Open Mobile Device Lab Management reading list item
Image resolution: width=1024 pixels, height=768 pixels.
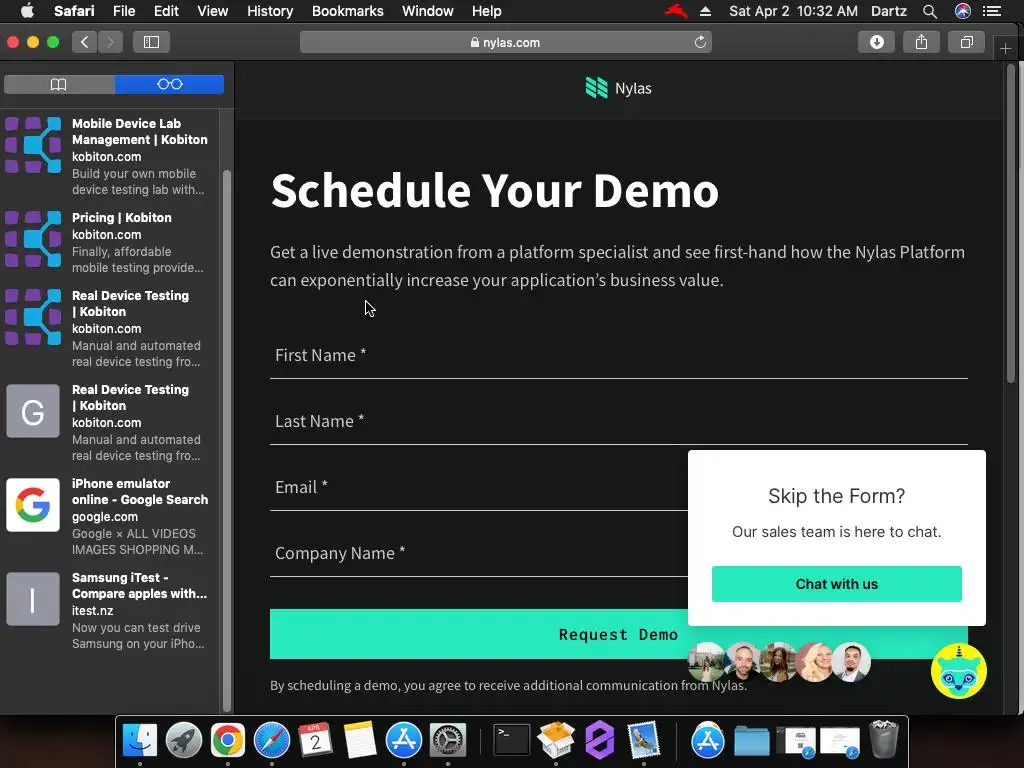(108, 156)
